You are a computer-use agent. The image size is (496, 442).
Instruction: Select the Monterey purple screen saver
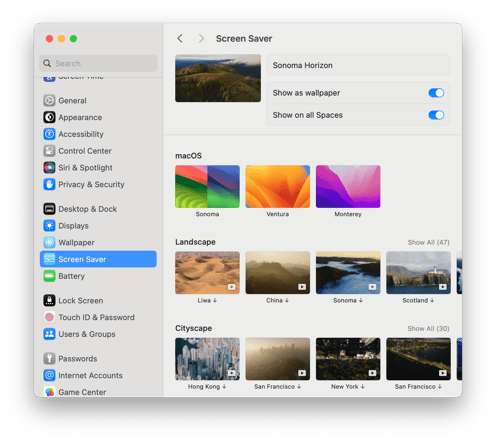tap(348, 187)
